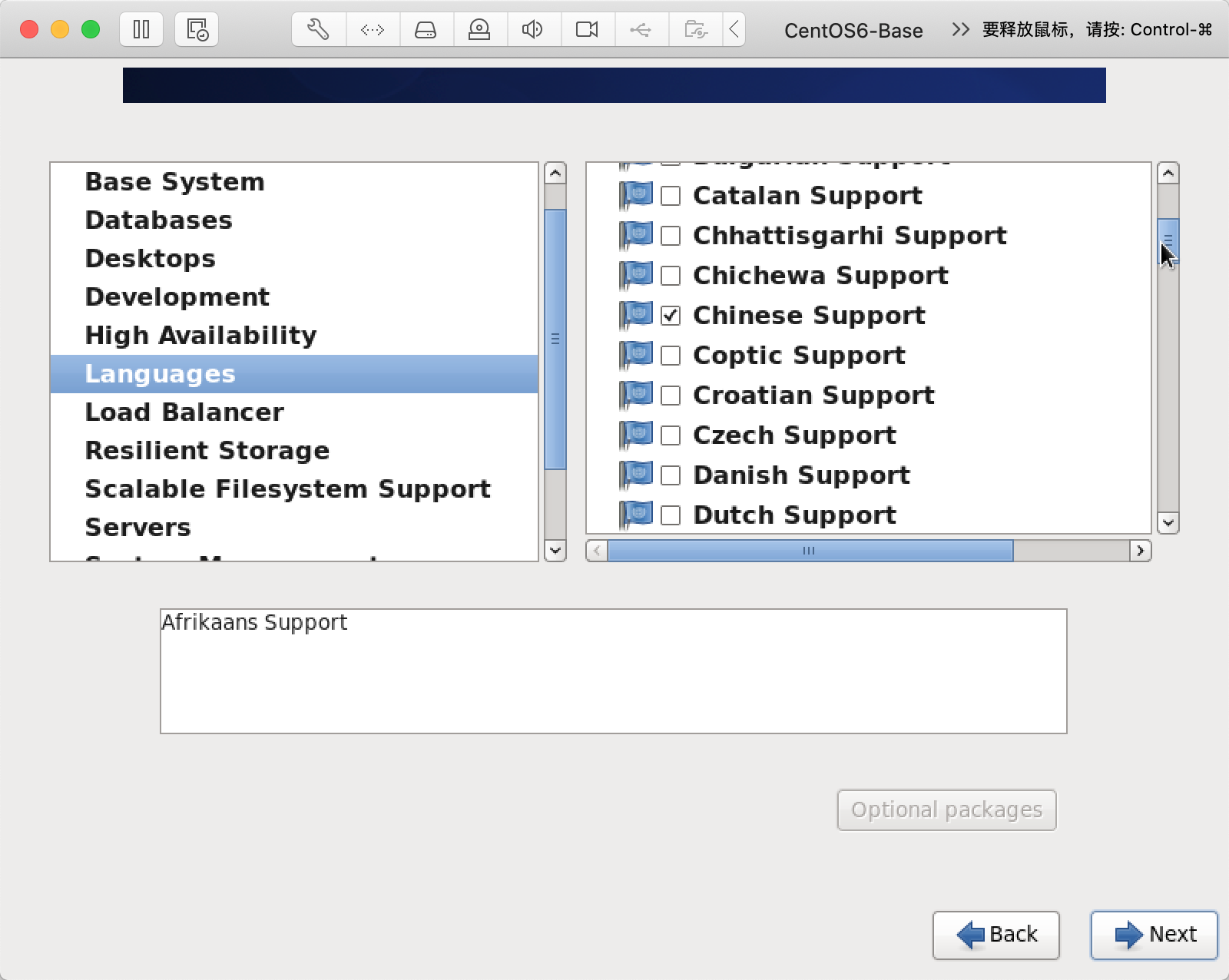Image resolution: width=1229 pixels, height=980 pixels.
Task: Click the USB device toolbar icon
Action: (641, 30)
